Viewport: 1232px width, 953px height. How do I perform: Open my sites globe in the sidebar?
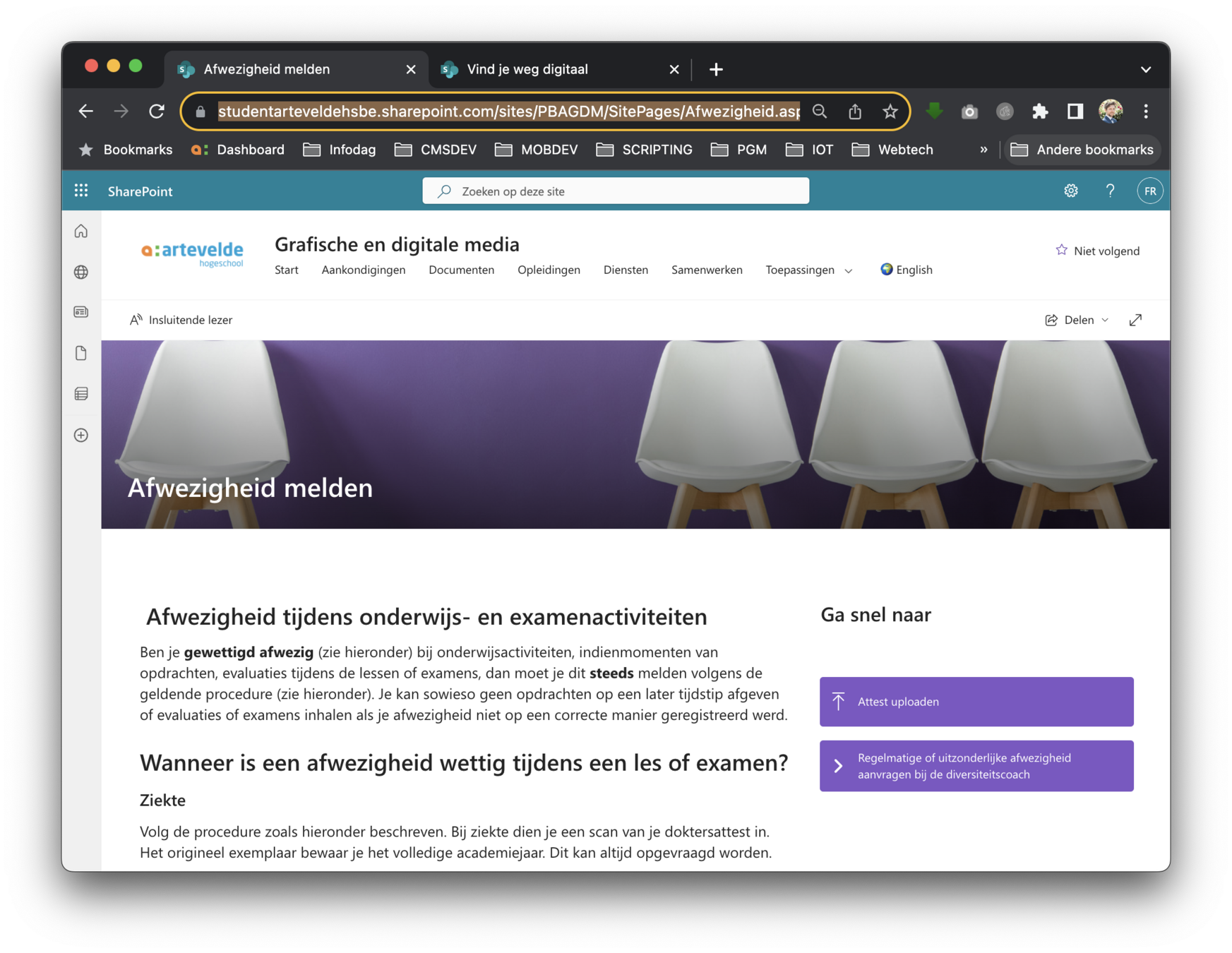(81, 272)
